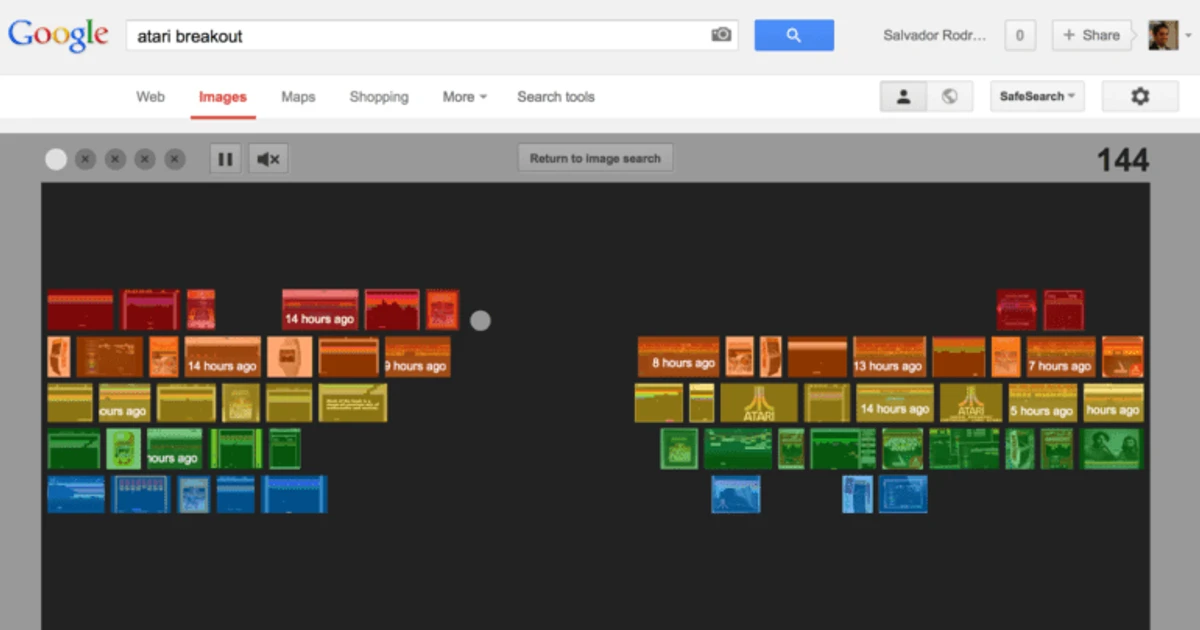Screen dimensions: 1200x630
Task: Open the settings gear menu
Action: (1139, 97)
